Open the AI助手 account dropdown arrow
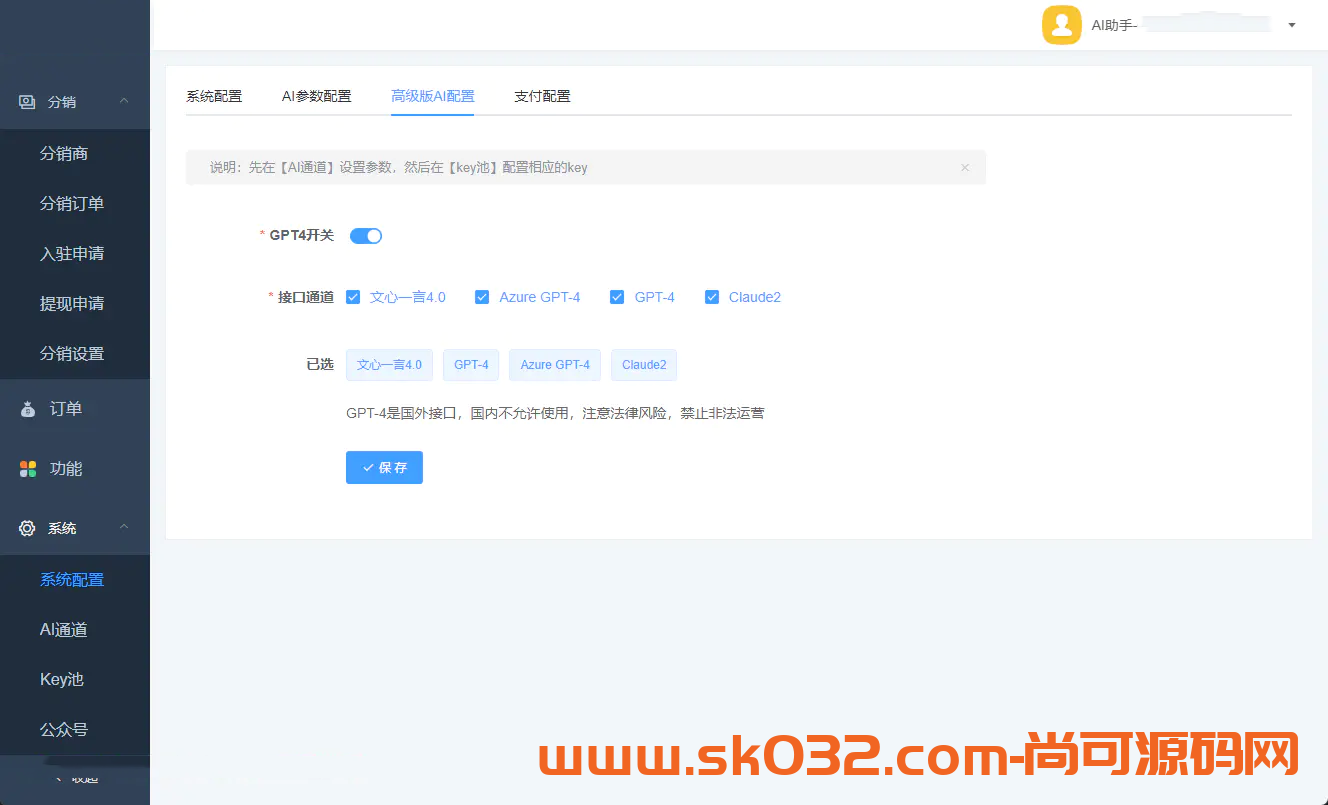Screen dimensions: 1328x805 coord(1292,25)
